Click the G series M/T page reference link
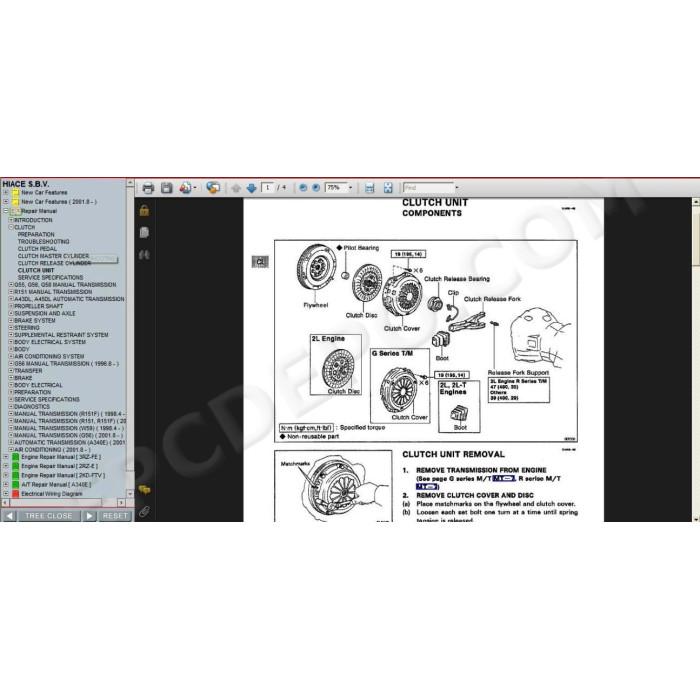 click(x=504, y=479)
